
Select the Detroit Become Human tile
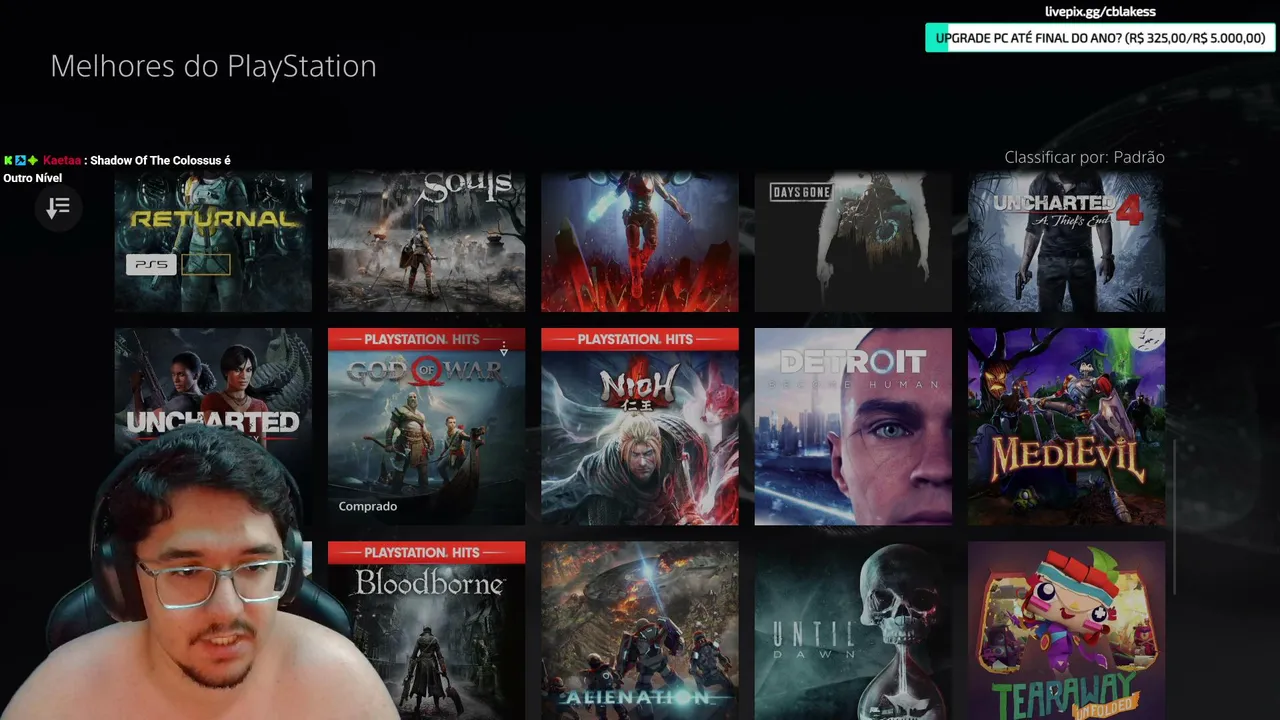tap(853, 427)
